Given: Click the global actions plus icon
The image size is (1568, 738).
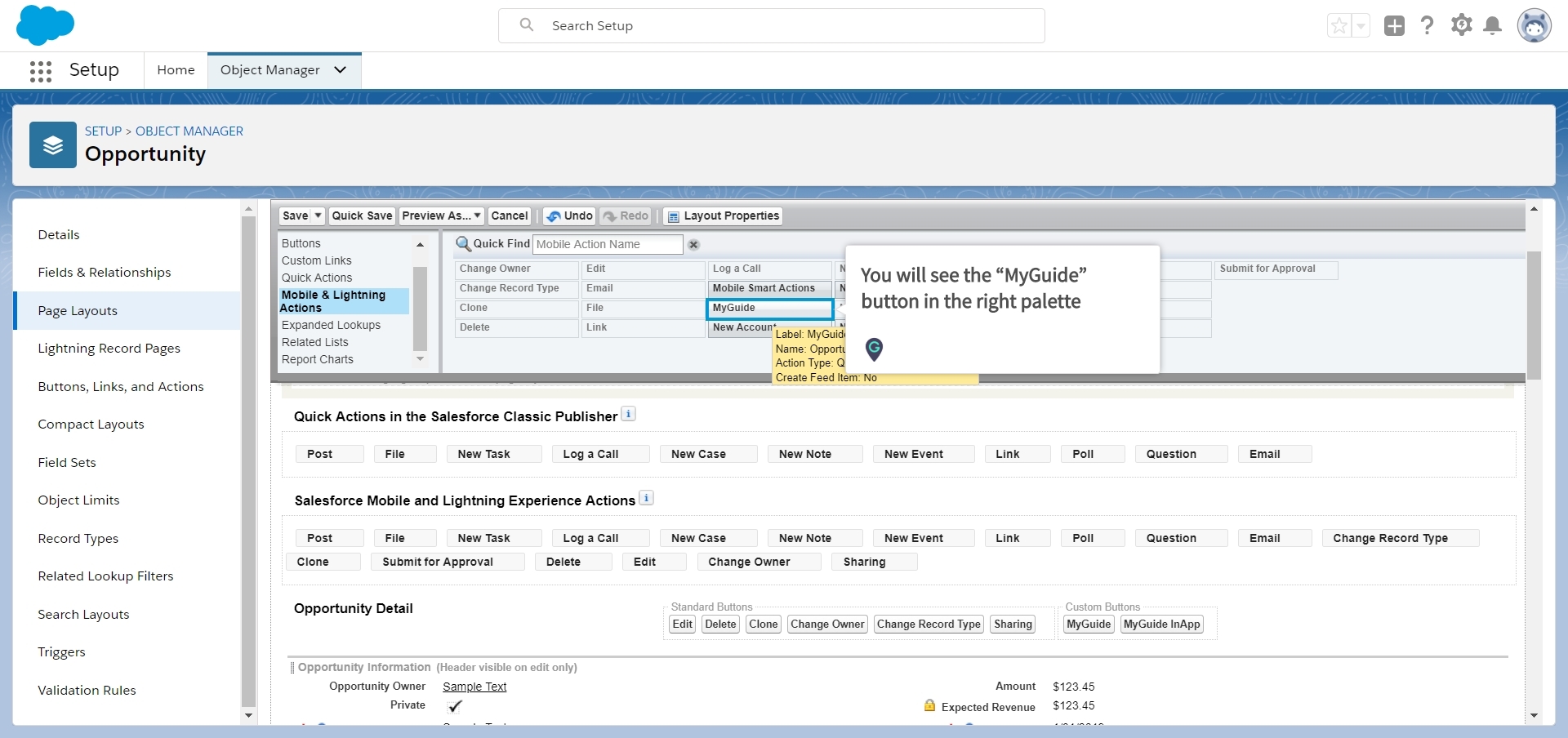Looking at the screenshot, I should 1394,26.
